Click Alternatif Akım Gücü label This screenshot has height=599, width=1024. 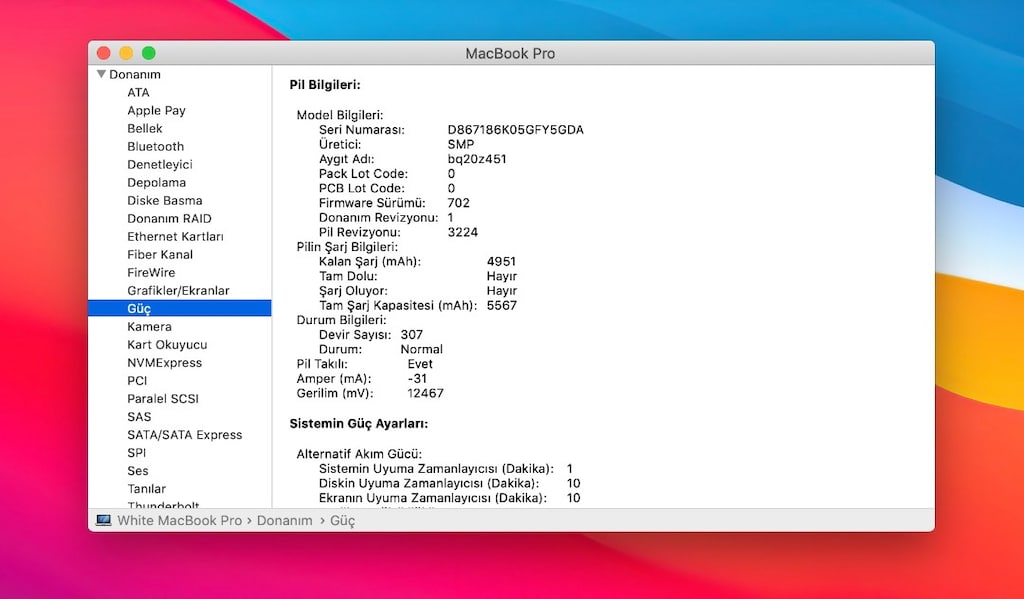point(359,454)
